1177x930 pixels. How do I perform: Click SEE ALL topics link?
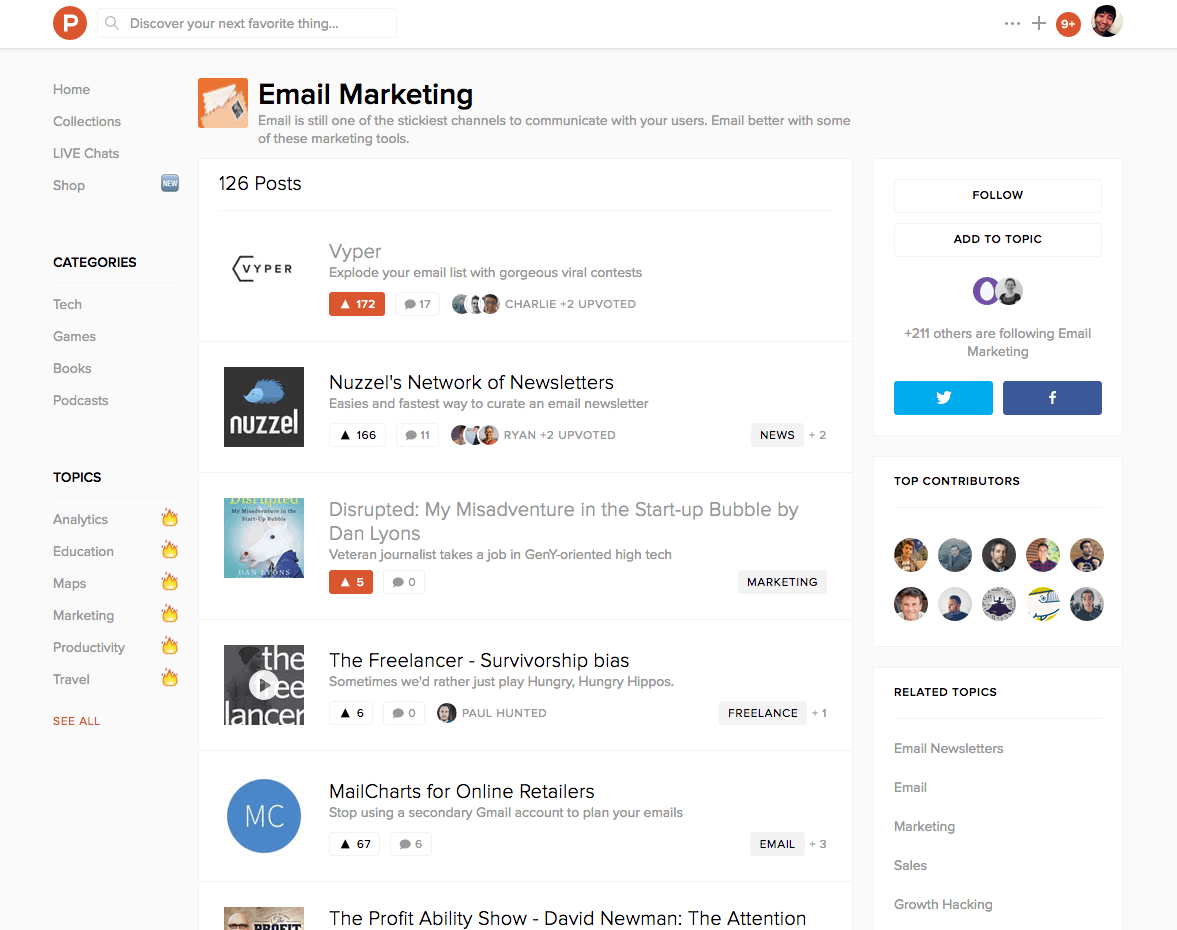point(77,721)
